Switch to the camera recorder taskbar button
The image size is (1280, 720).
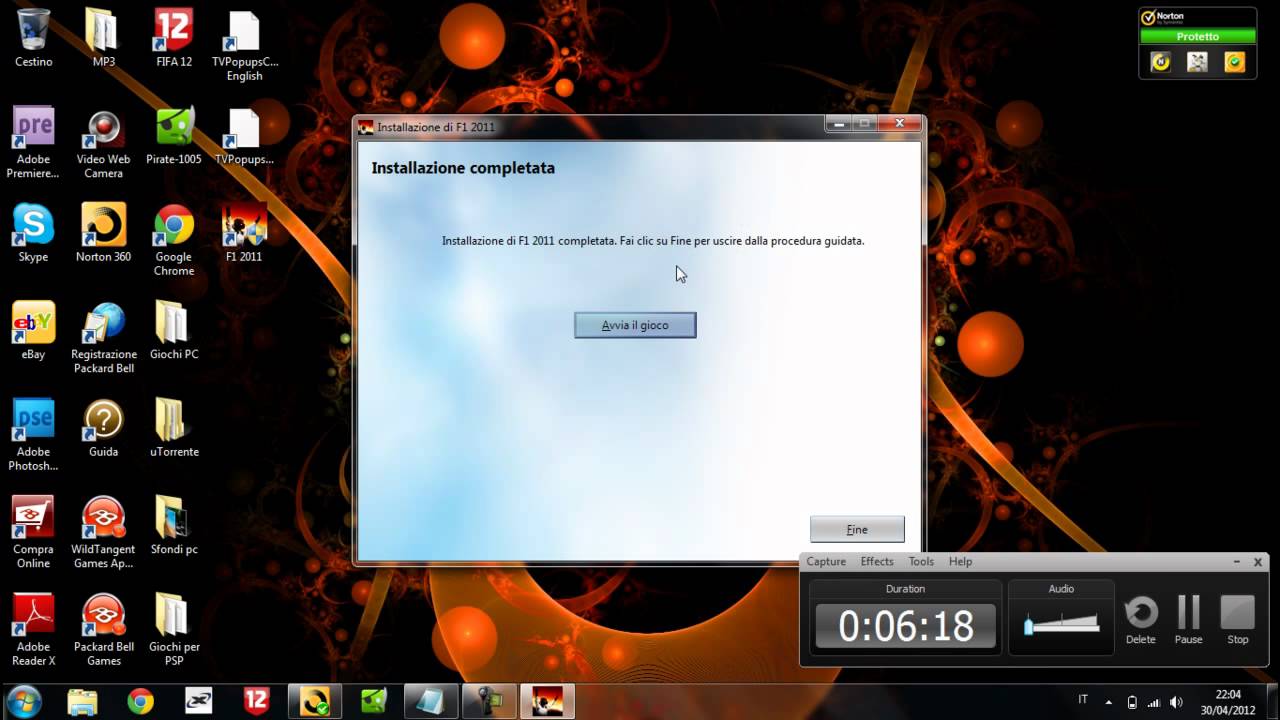click(489, 701)
